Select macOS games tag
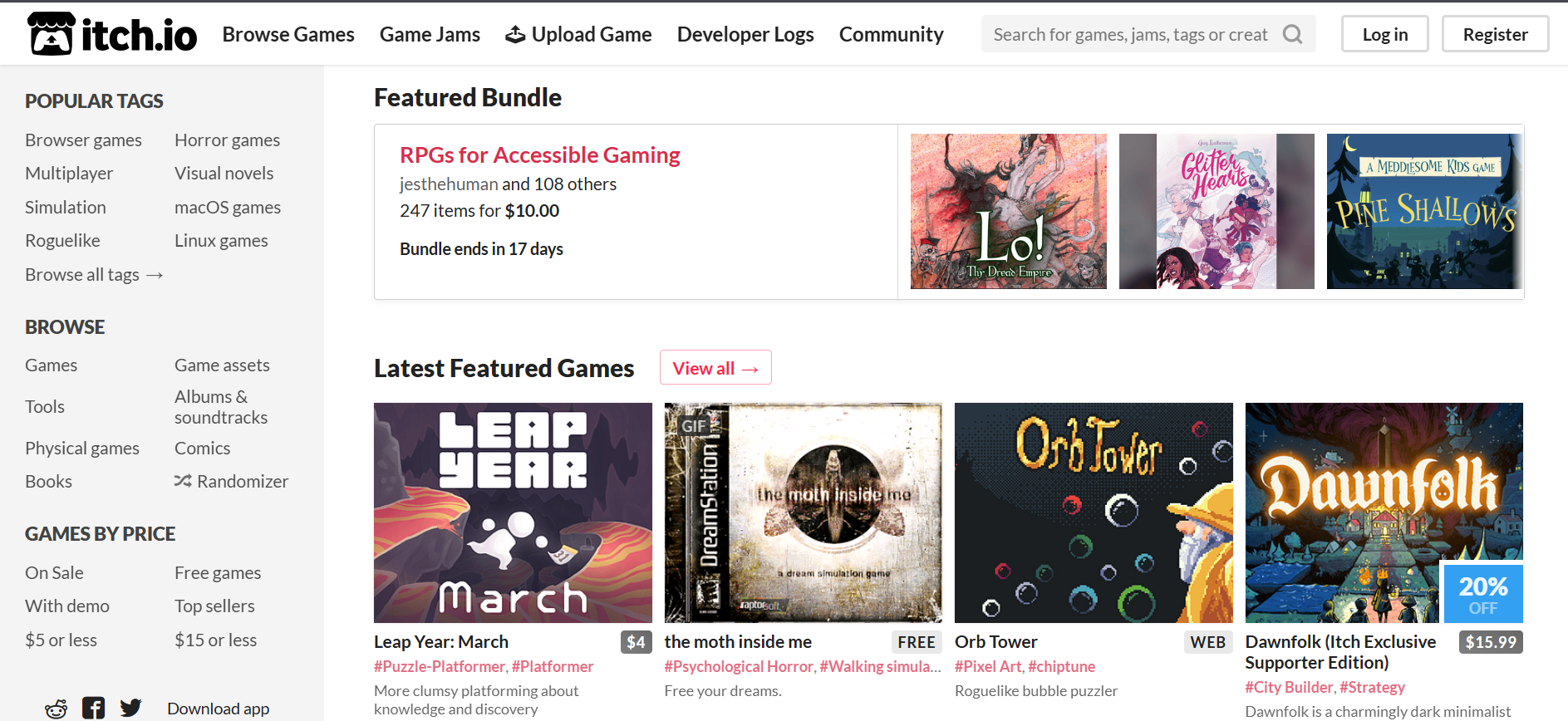The width and height of the screenshot is (1568, 721). point(228,208)
